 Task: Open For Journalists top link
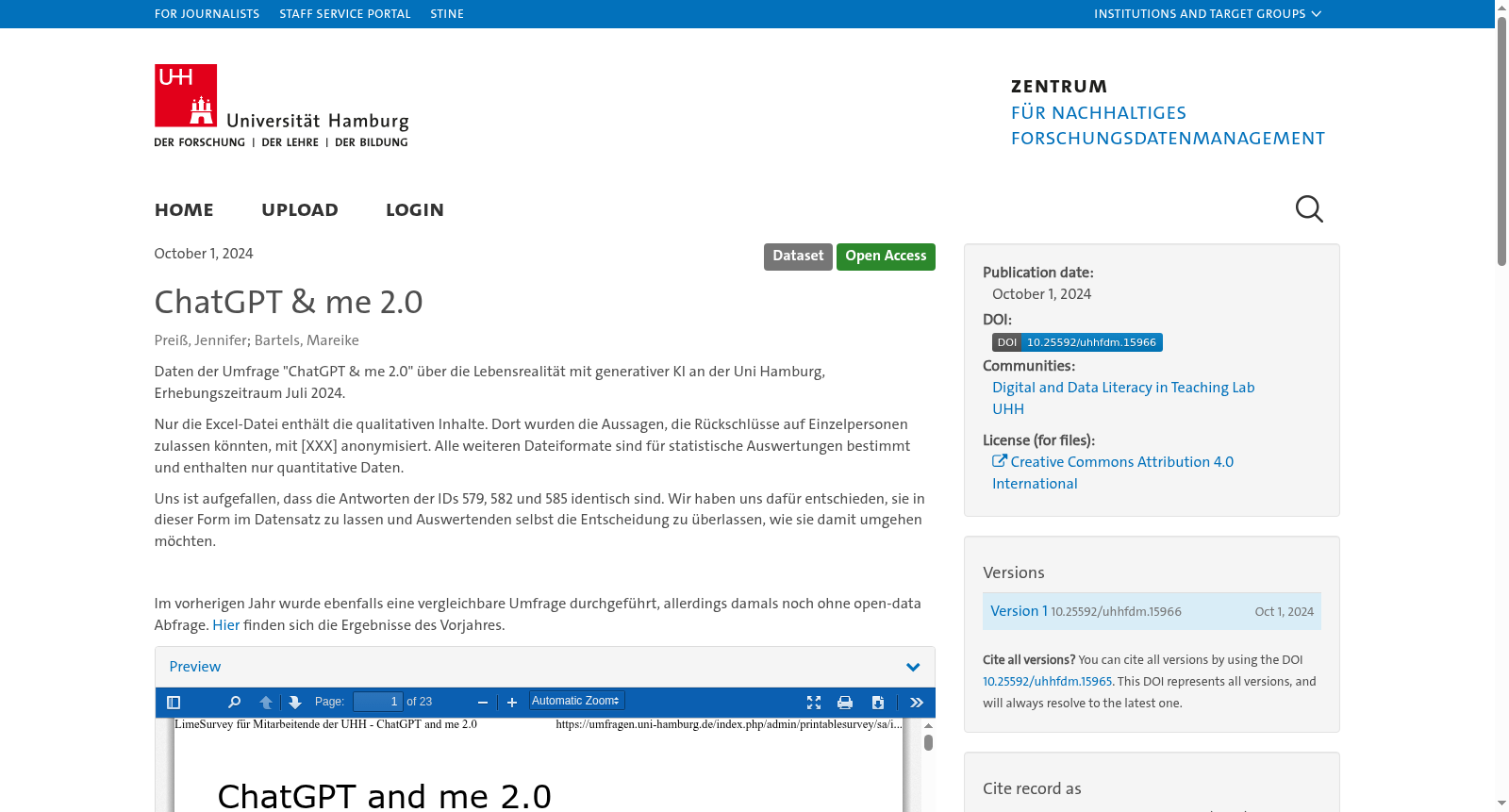207,14
